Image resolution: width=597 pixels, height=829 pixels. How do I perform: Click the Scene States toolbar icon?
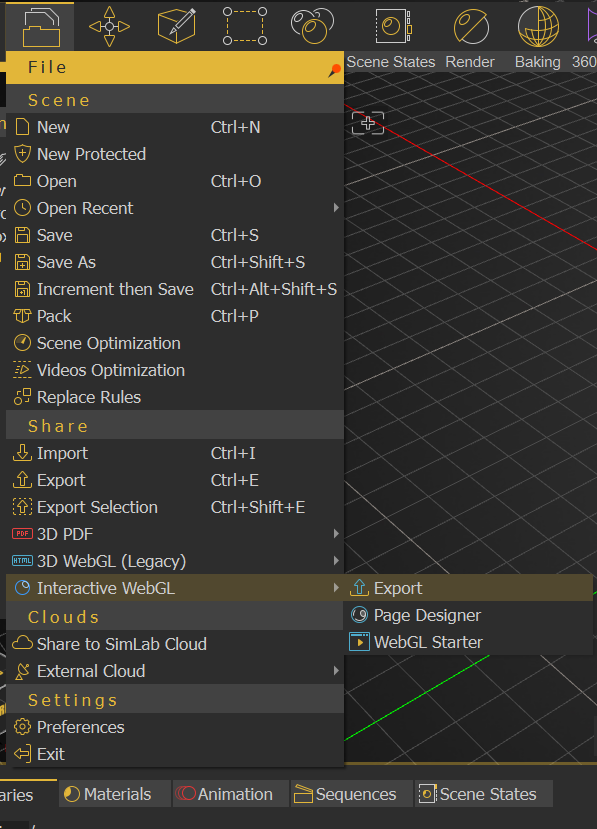(393, 25)
